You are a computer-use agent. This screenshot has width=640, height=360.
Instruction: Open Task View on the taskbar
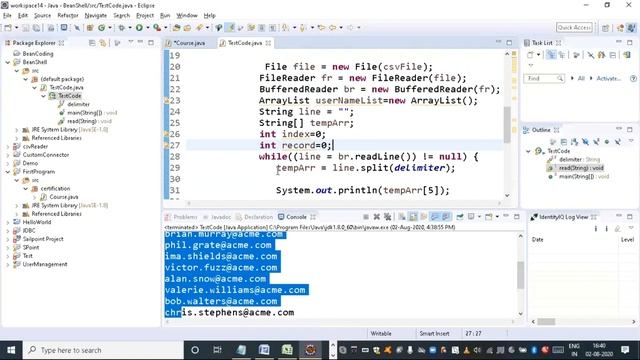pos(217,350)
